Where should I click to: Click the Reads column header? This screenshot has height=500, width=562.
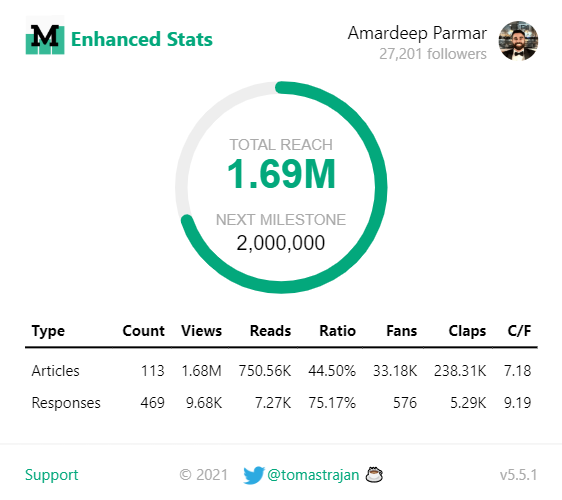pos(270,330)
